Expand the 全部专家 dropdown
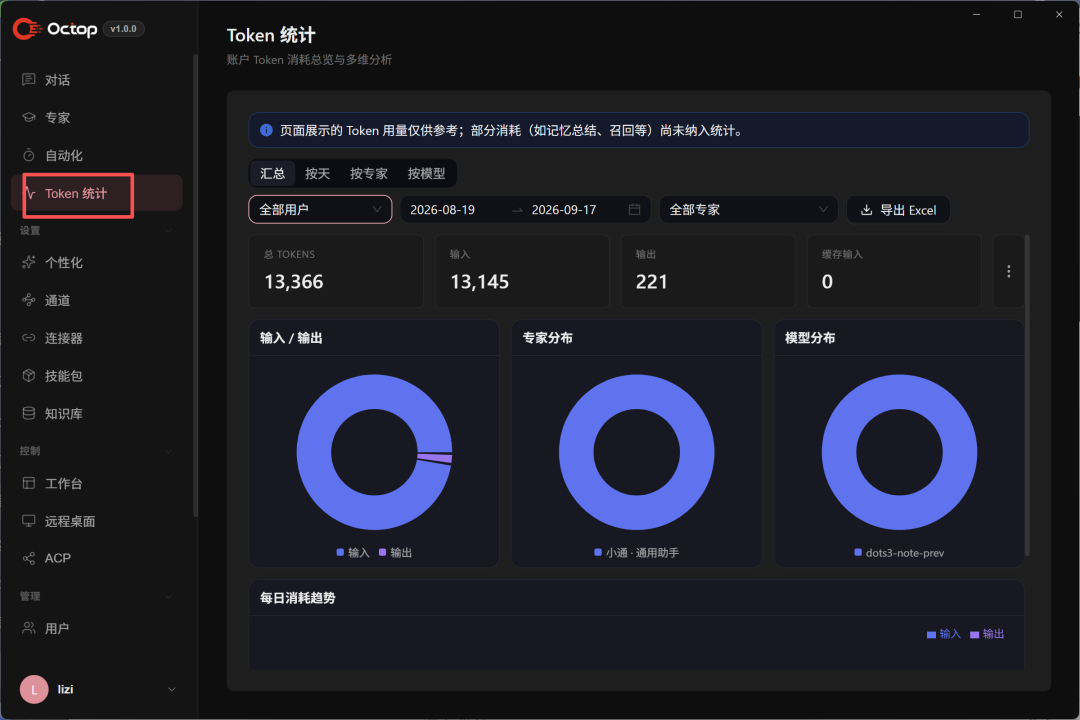This screenshot has width=1080, height=720. click(748, 209)
